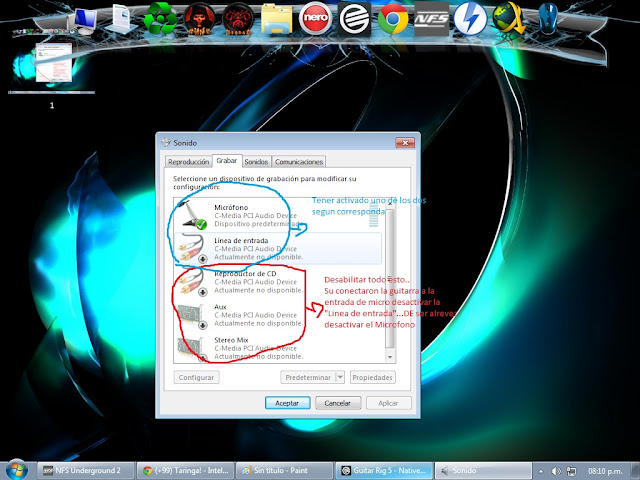Expand the Predeterminar dropdown arrow
This screenshot has width=640, height=480.
340,378
